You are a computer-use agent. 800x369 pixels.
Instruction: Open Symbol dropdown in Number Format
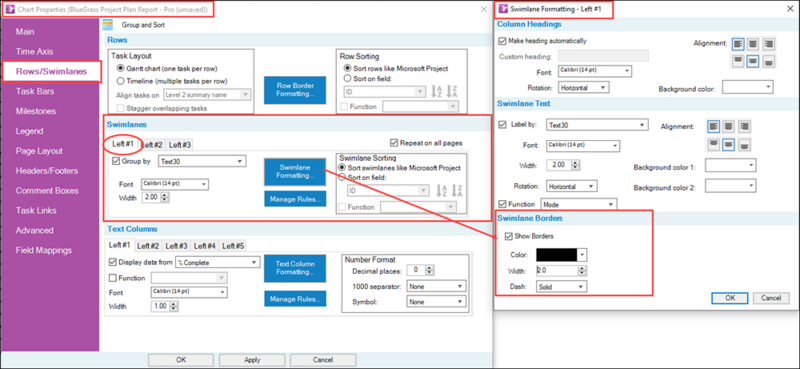coord(436,302)
